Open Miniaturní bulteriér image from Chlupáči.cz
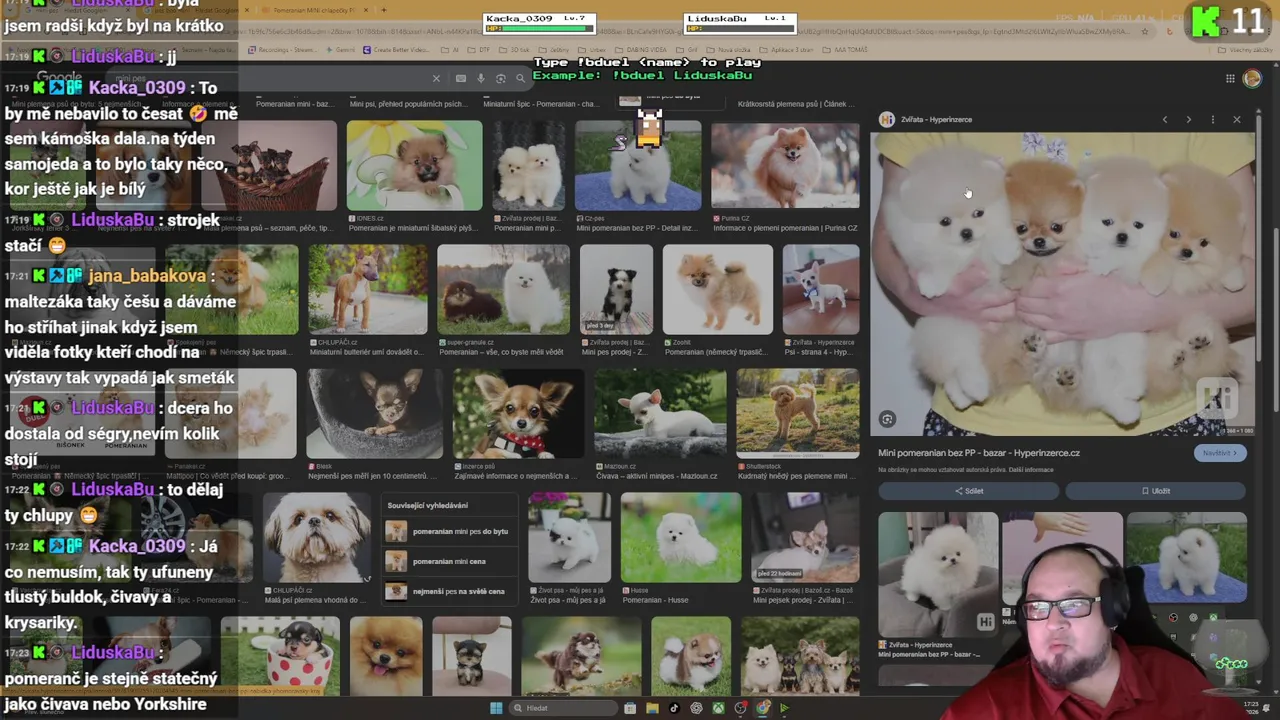This screenshot has height=720, width=1280. pyautogui.click(x=367, y=289)
